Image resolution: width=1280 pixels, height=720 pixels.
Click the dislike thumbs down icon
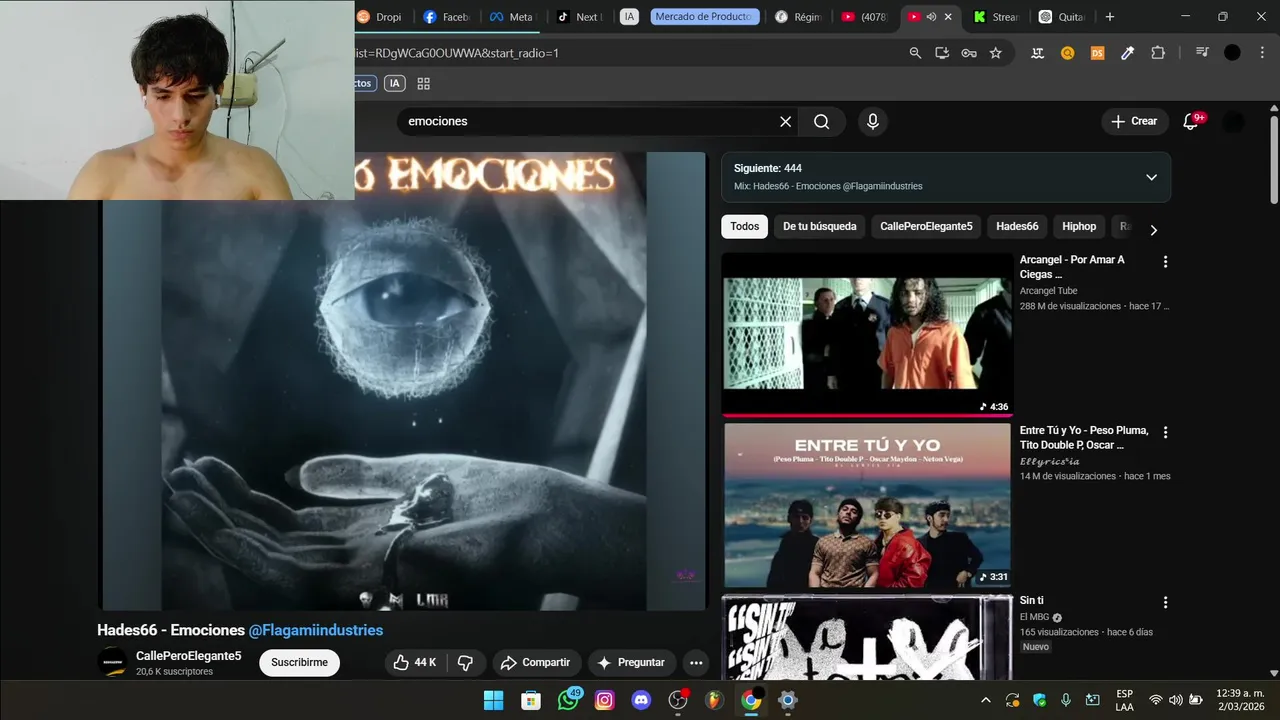(x=465, y=662)
